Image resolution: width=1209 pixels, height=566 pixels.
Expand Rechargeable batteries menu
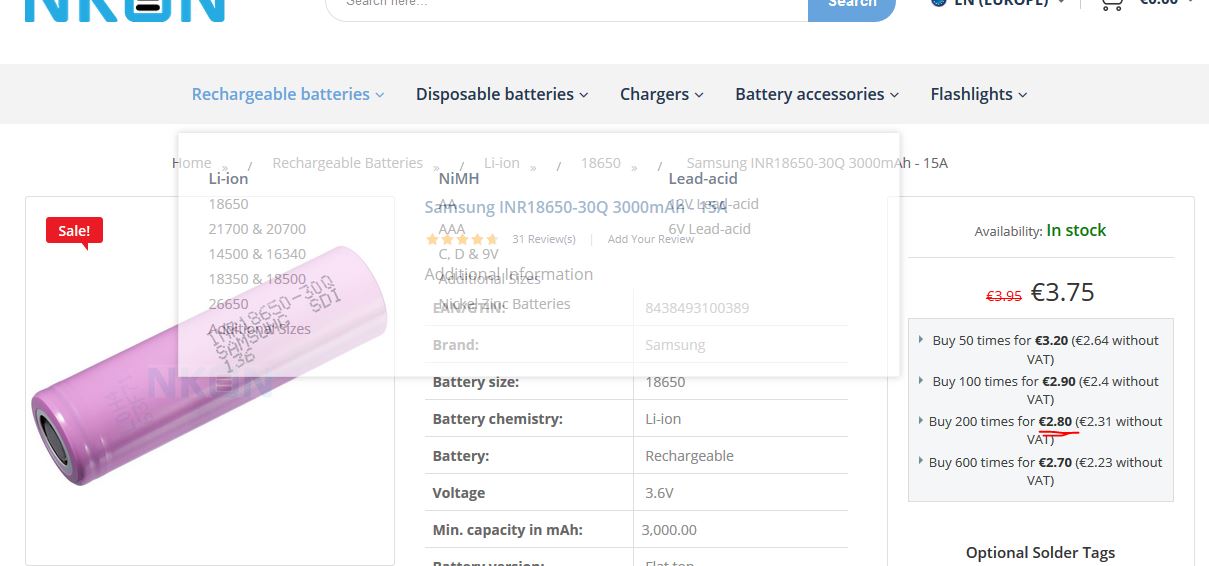pyautogui.click(x=288, y=94)
